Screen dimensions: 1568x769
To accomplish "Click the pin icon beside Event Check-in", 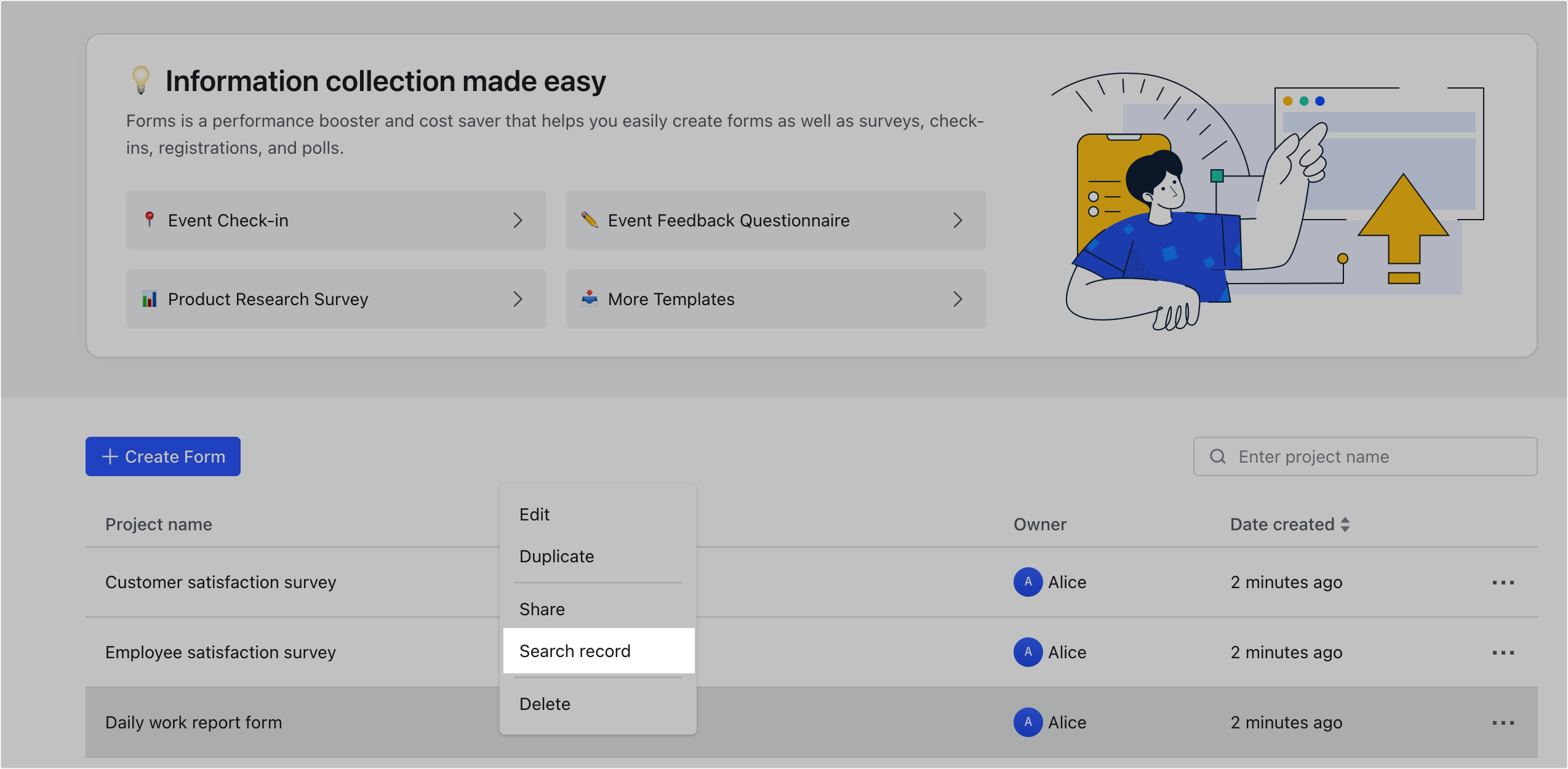I will (150, 220).
